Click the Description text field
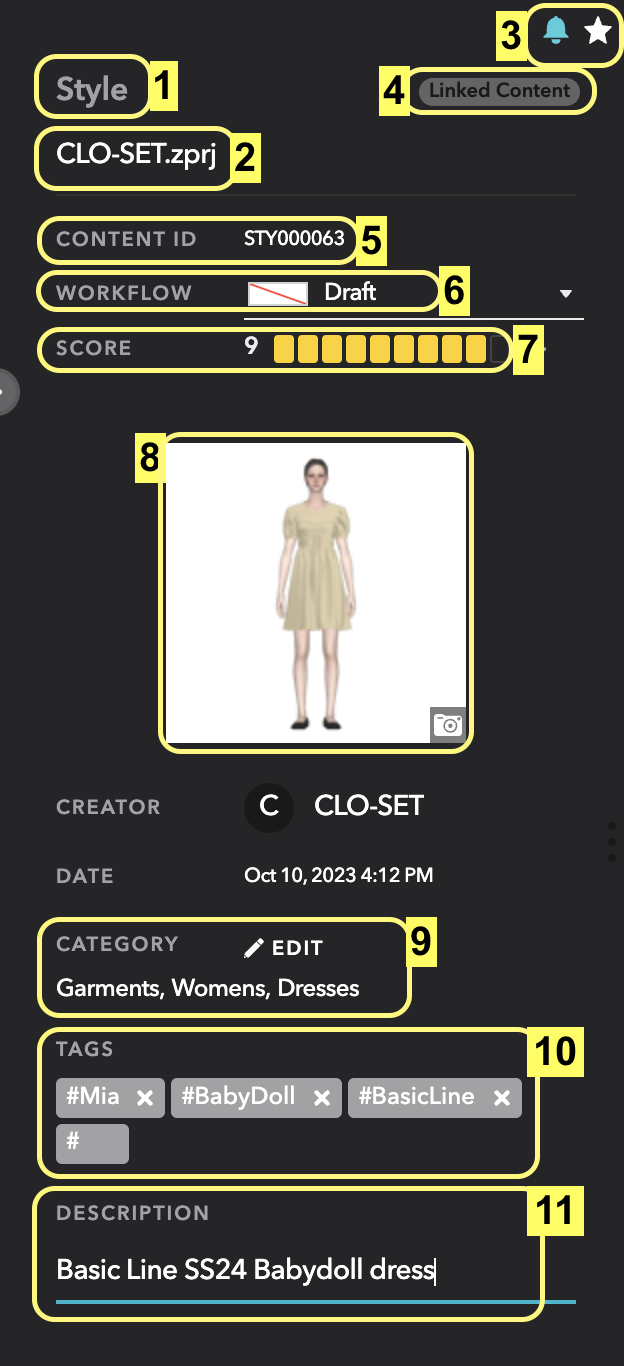 tap(316, 1272)
